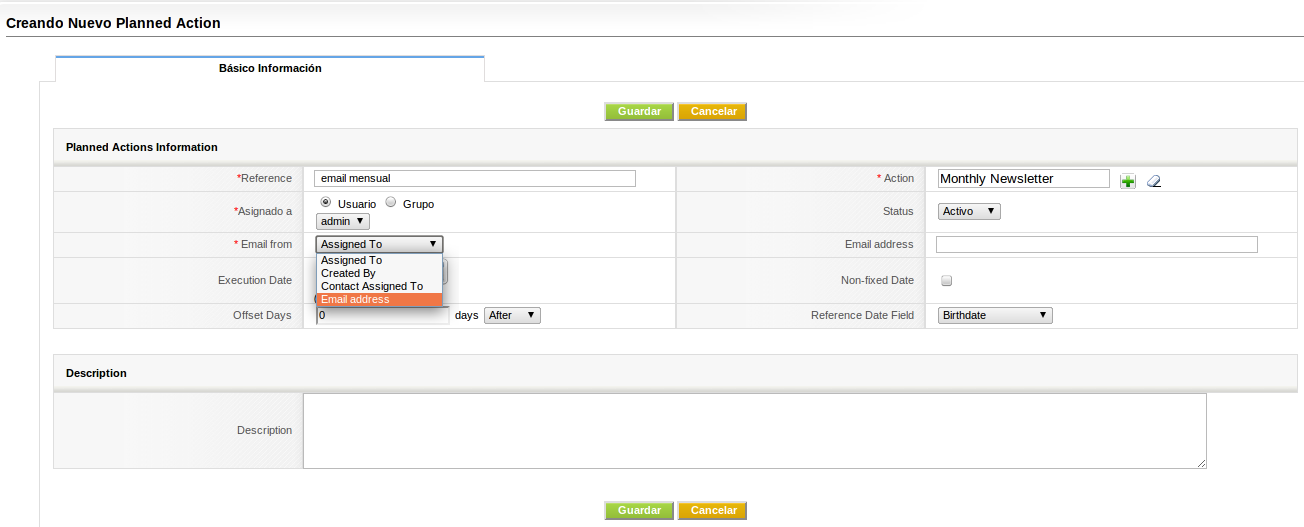Open the Status Activo dropdown
The height and width of the screenshot is (527, 1304).
click(x=969, y=211)
